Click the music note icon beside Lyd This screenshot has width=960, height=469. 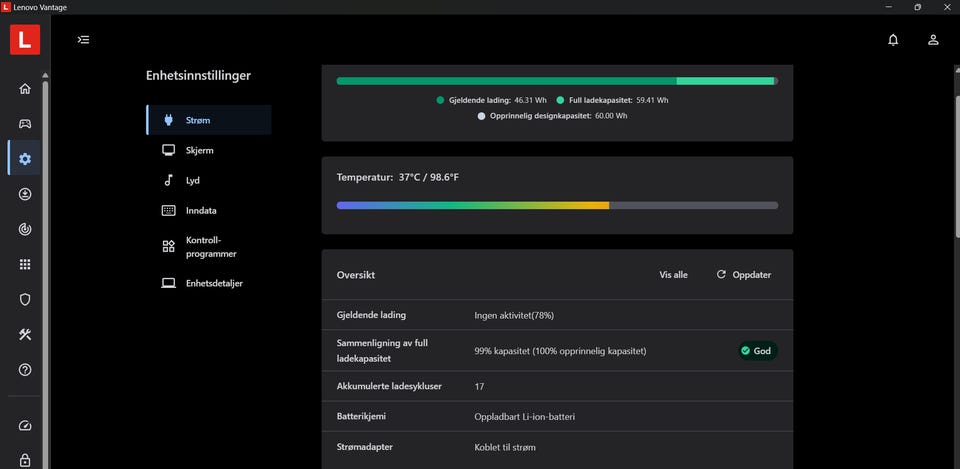168,180
